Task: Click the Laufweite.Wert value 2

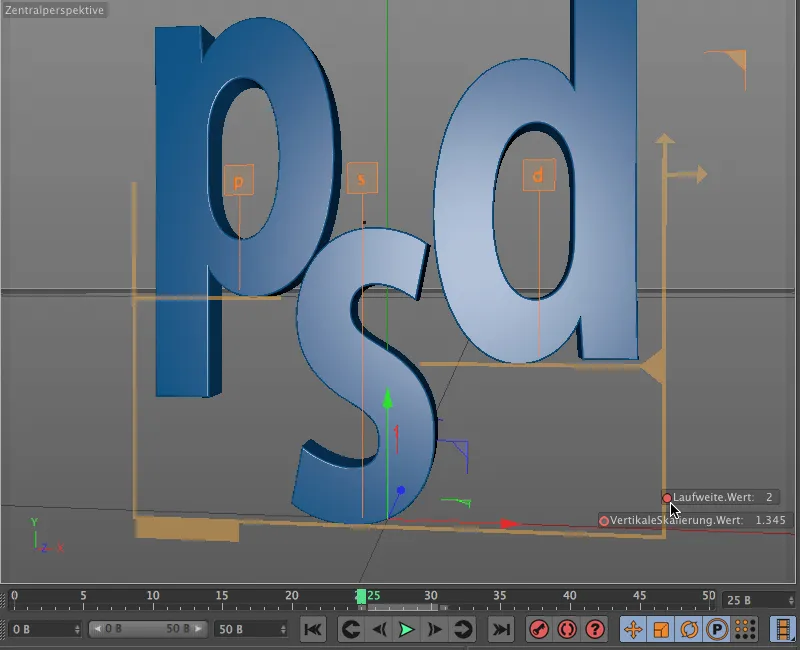Action: 769,497
